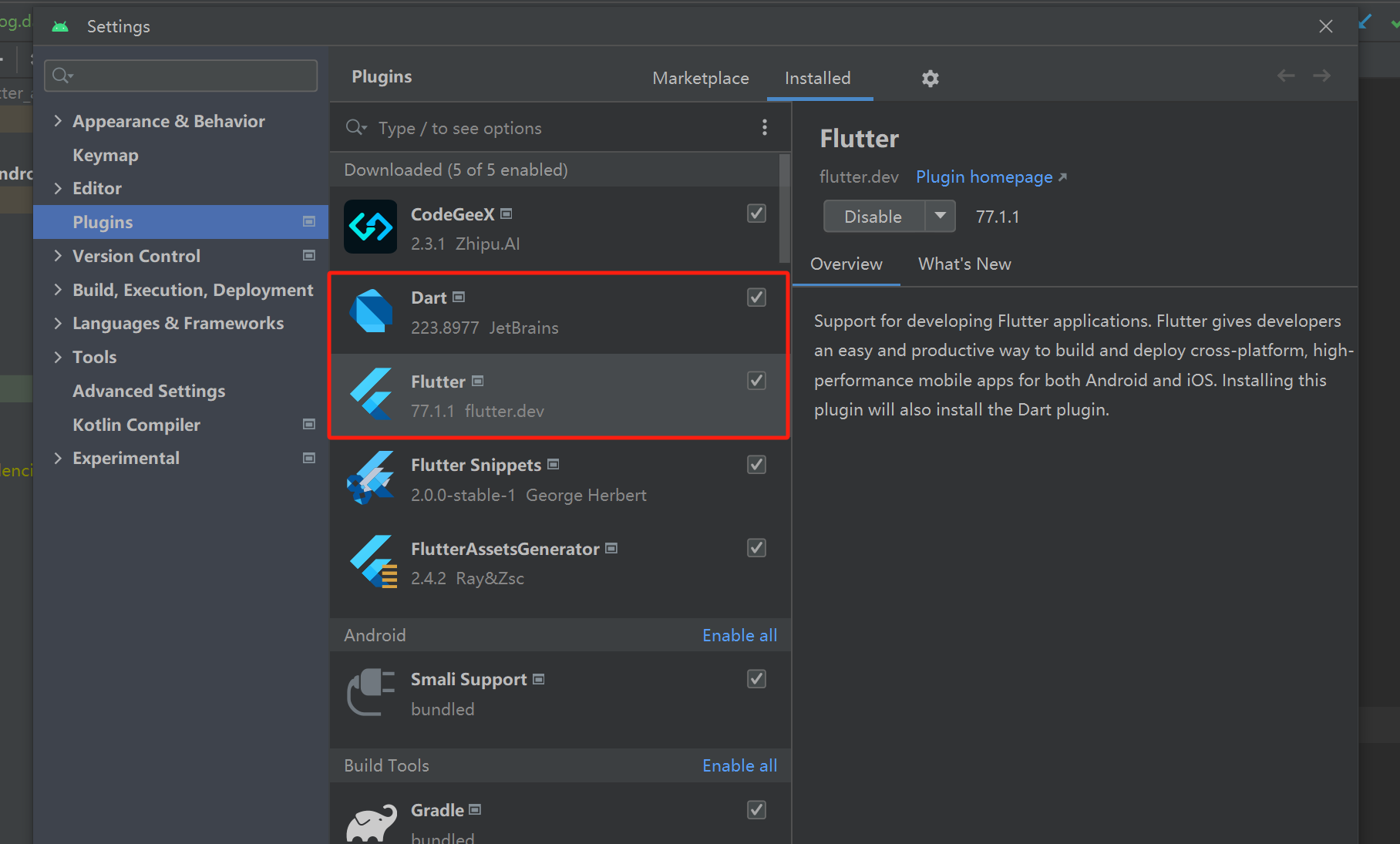Click the Smali Support plug icon

click(371, 692)
